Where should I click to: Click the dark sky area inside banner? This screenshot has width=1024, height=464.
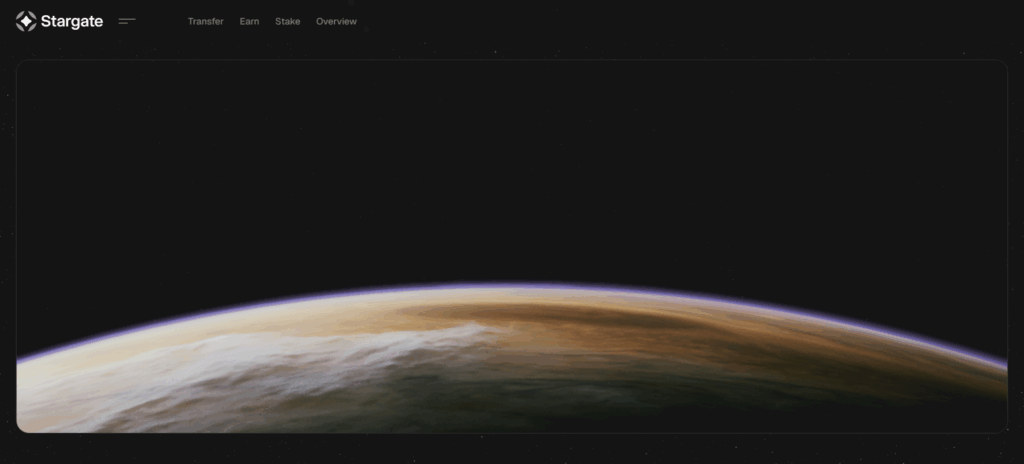[x=511, y=160]
